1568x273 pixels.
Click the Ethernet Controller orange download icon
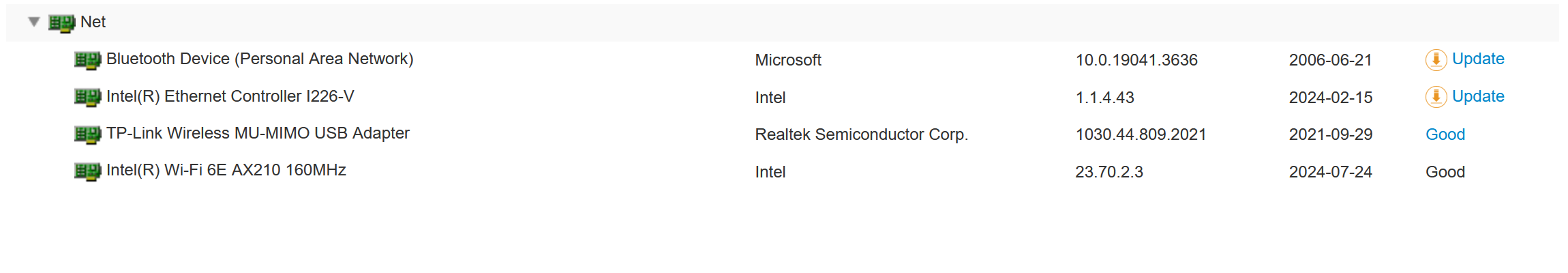pos(1436,97)
